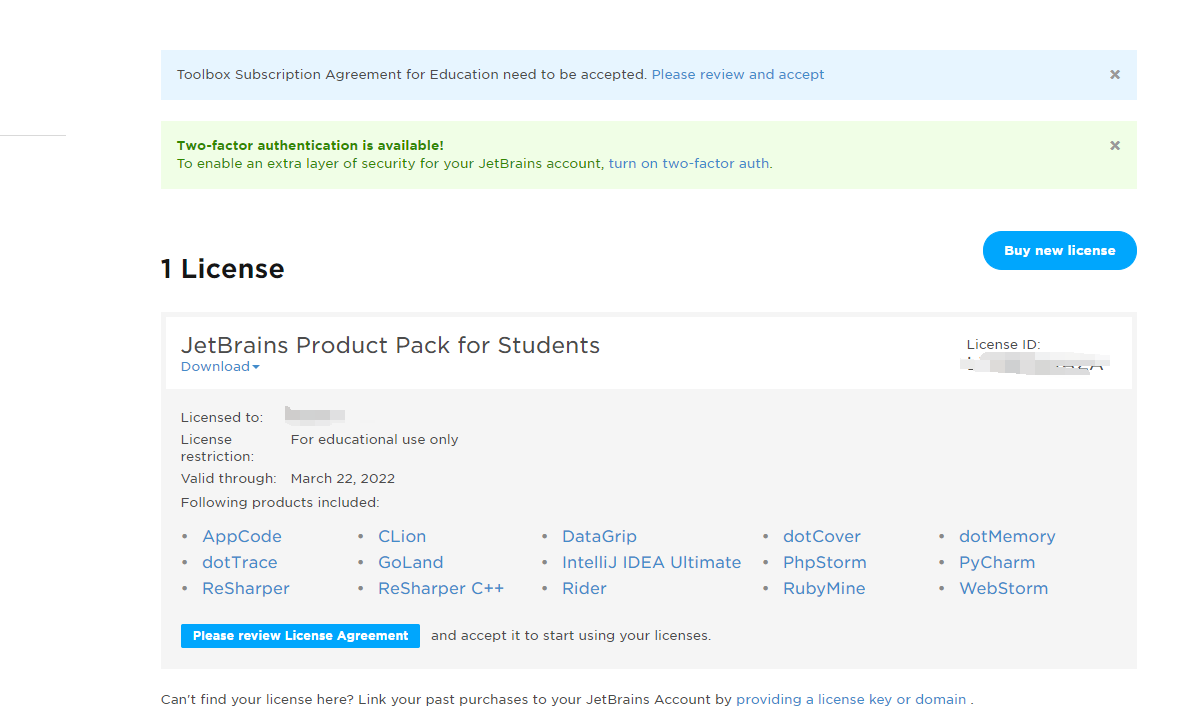
Task: Open the Please review and accept link
Action: coord(738,75)
